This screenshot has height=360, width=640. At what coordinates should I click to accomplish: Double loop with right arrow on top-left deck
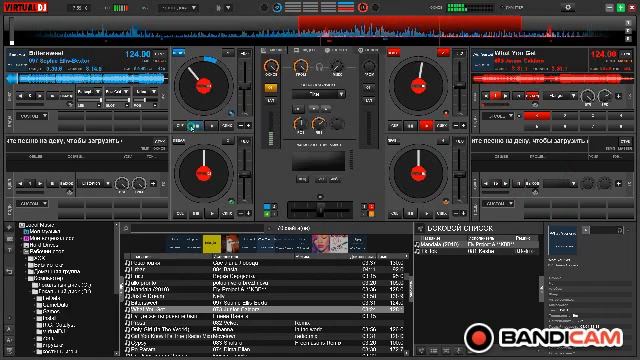40,96
